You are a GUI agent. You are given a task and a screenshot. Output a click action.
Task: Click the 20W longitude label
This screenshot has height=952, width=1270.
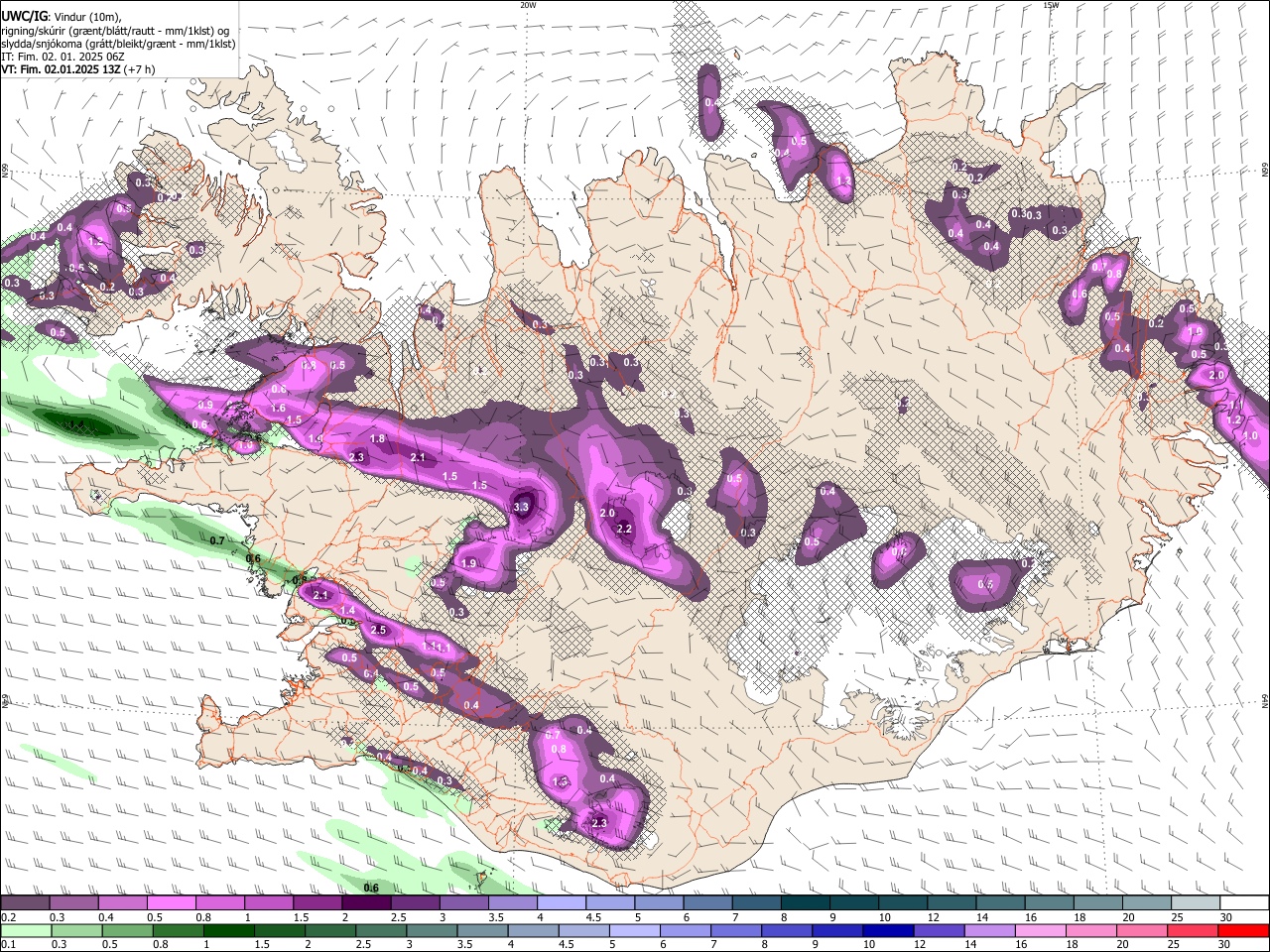click(528, 5)
